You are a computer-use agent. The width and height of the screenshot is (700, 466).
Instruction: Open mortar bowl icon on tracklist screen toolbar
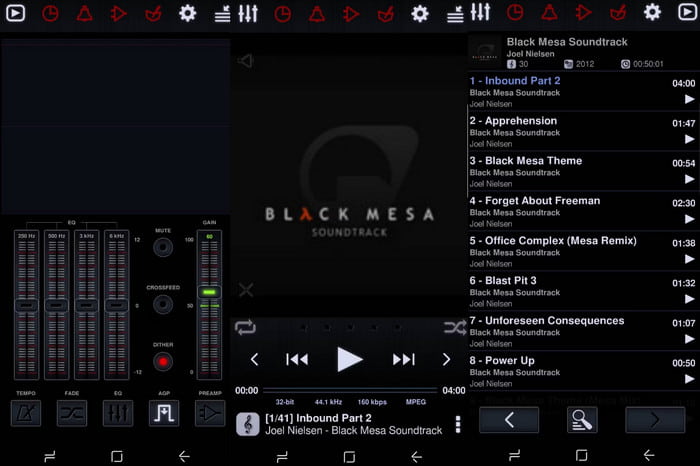coord(618,12)
